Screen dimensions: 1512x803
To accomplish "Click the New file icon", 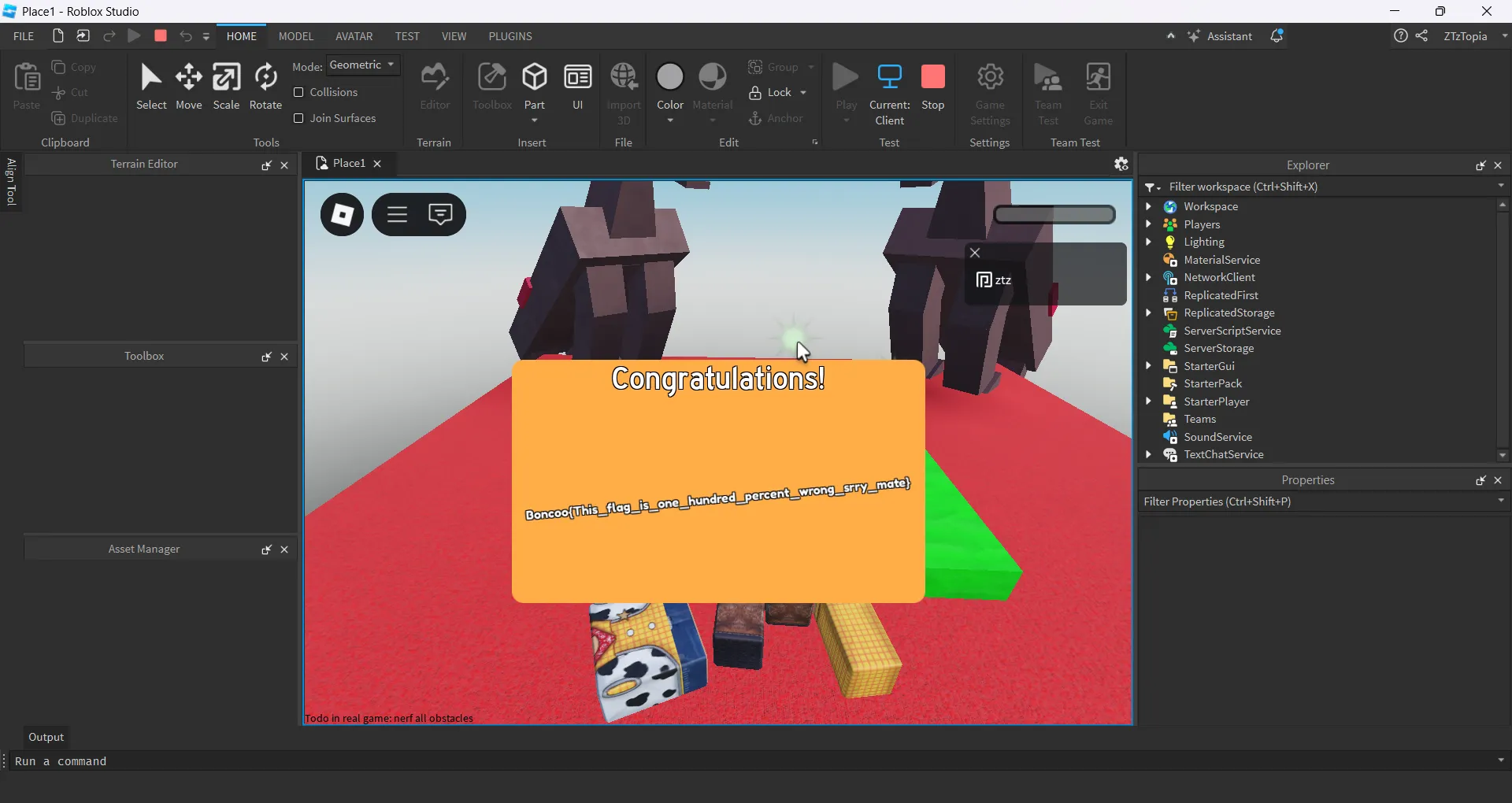I will tap(58, 36).
